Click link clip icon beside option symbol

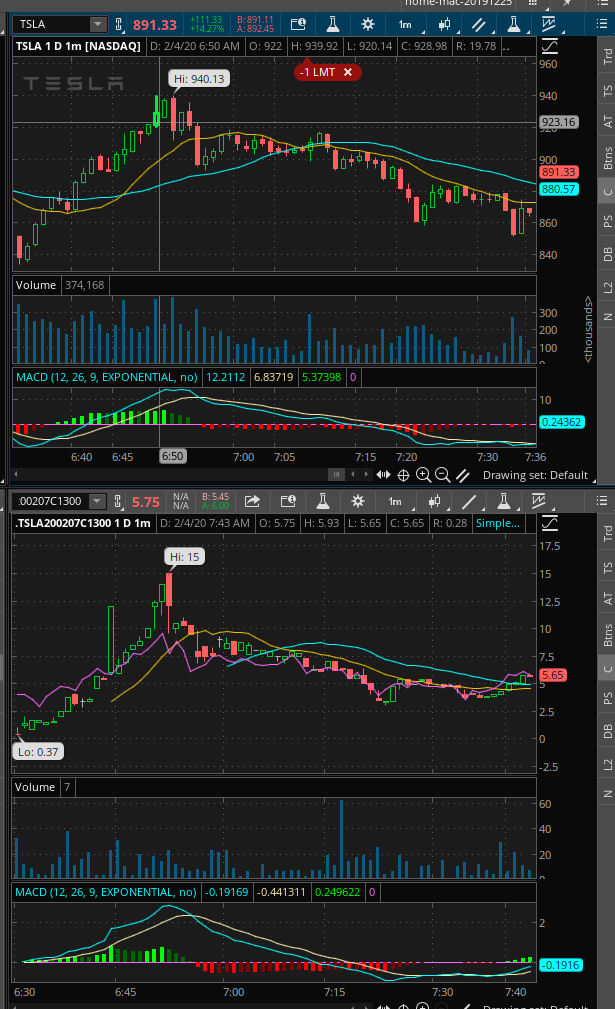[x=117, y=501]
